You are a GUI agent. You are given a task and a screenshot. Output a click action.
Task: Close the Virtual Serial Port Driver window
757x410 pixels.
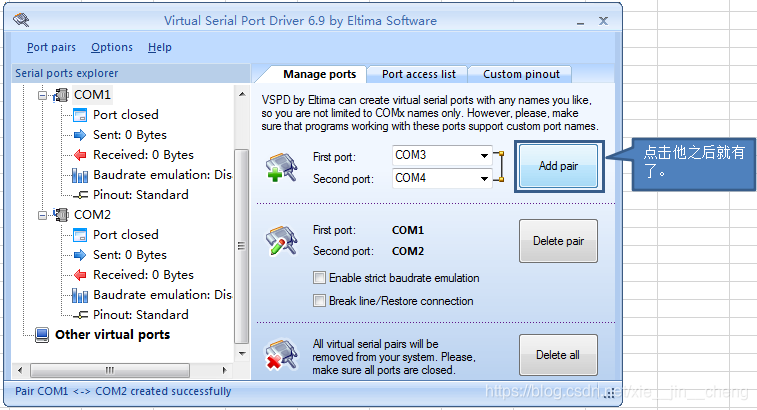[x=603, y=21]
